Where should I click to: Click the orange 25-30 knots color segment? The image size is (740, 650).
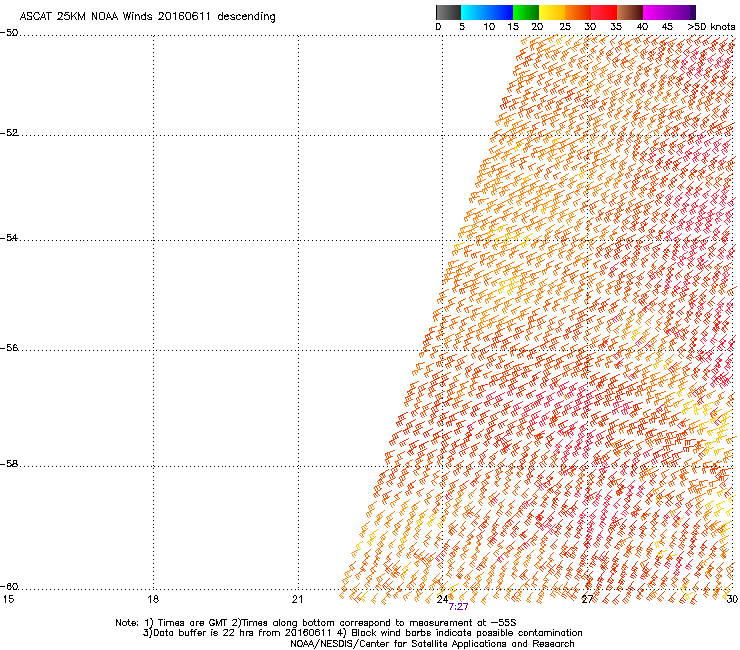pos(578,12)
